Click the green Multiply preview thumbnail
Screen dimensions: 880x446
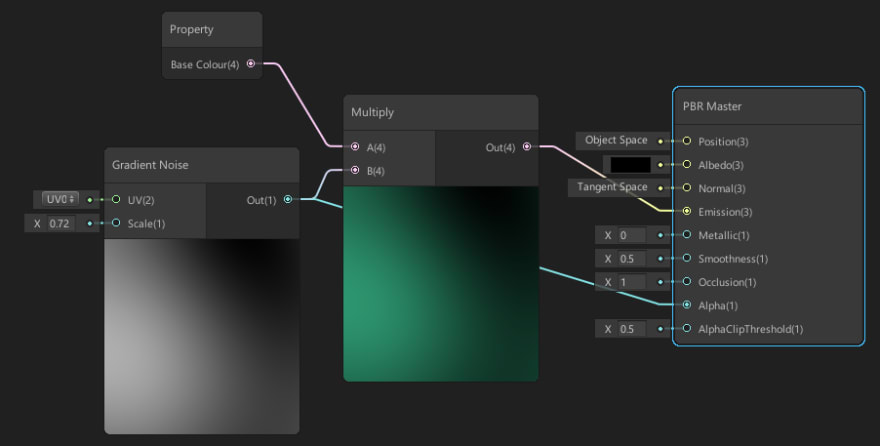pyautogui.click(x=440, y=283)
